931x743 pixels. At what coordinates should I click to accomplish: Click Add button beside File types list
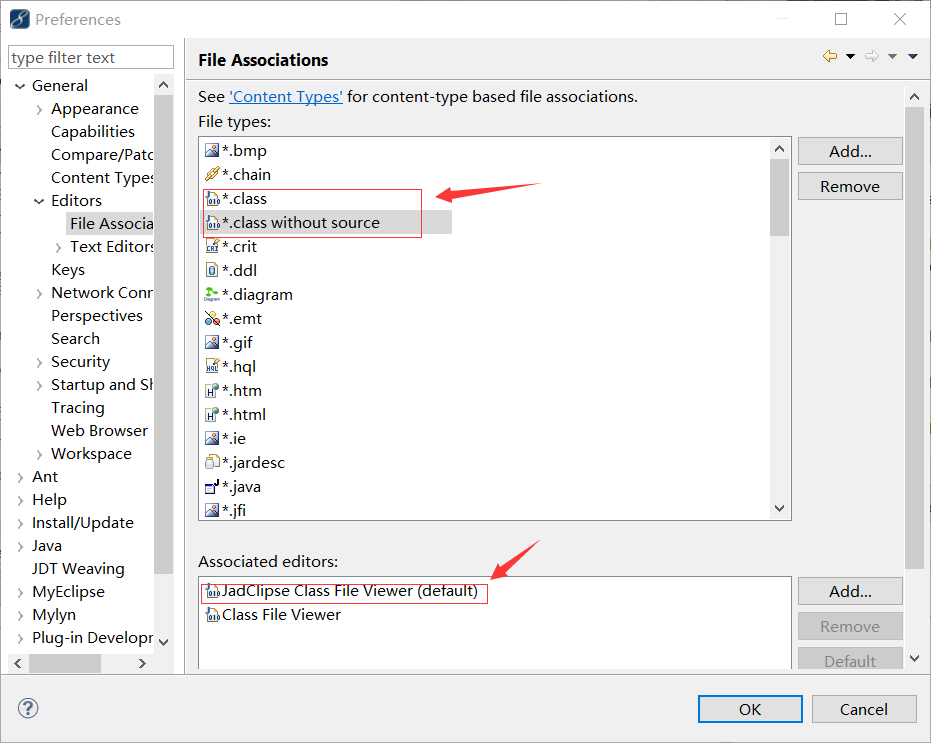pyautogui.click(x=850, y=152)
